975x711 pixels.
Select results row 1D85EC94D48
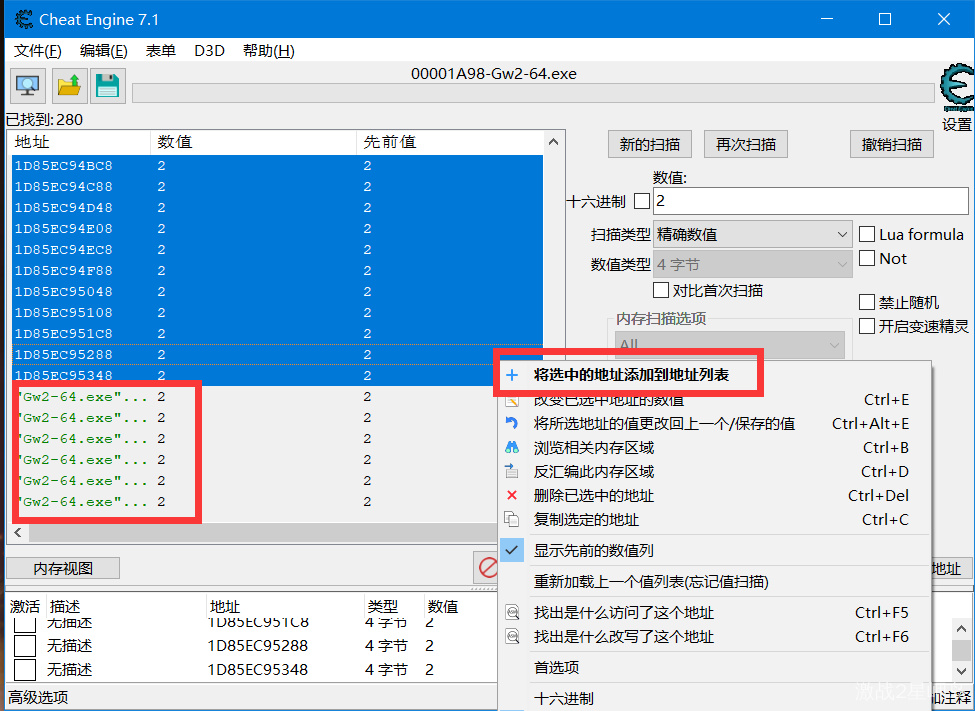[277, 208]
